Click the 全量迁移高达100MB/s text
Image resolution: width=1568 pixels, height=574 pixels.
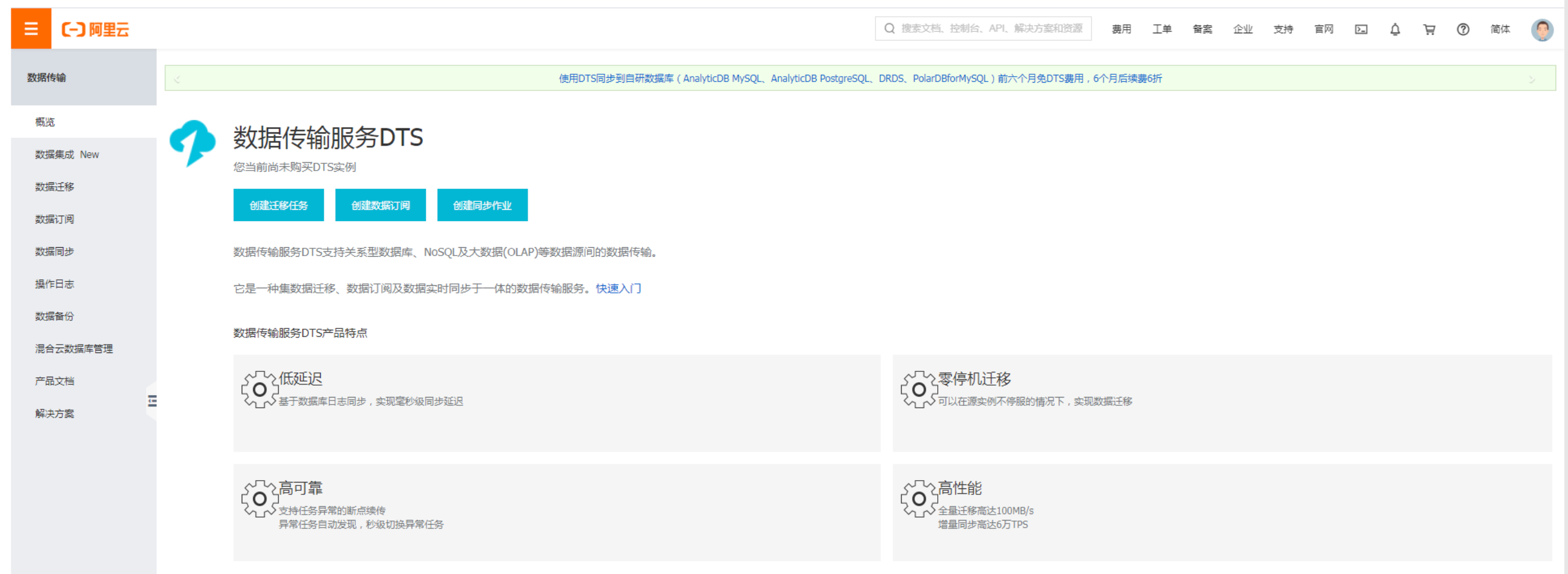tap(985, 510)
